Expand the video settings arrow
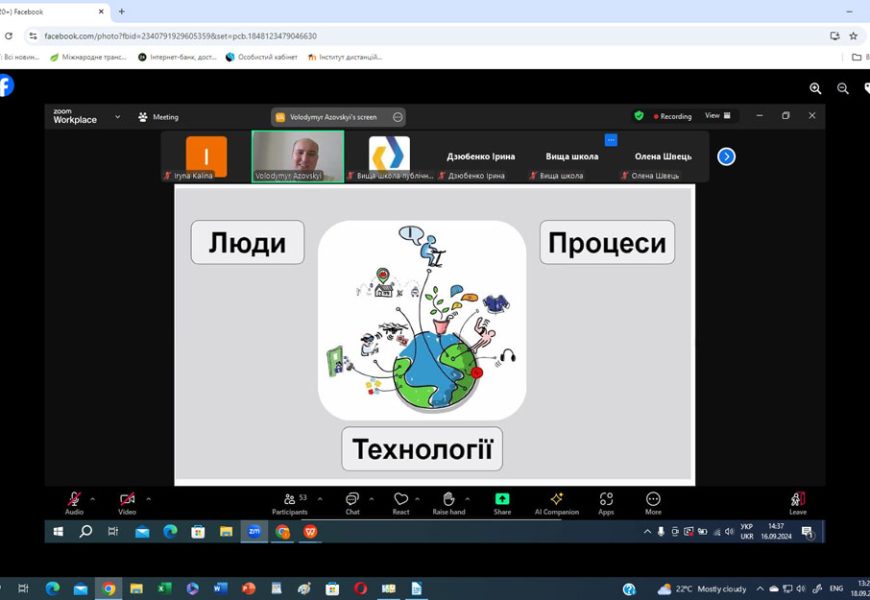 click(149, 499)
